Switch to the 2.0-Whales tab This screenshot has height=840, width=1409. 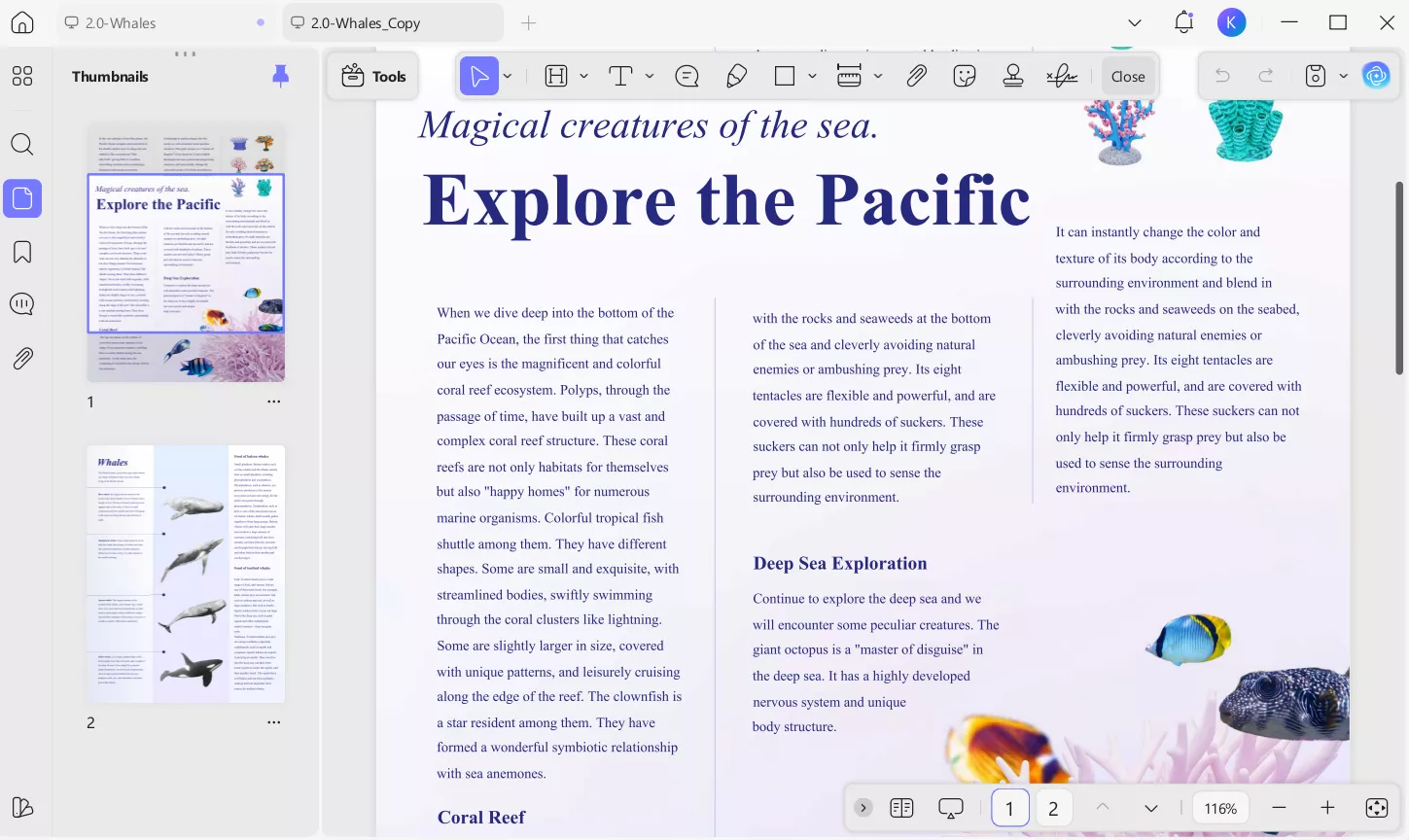121,22
